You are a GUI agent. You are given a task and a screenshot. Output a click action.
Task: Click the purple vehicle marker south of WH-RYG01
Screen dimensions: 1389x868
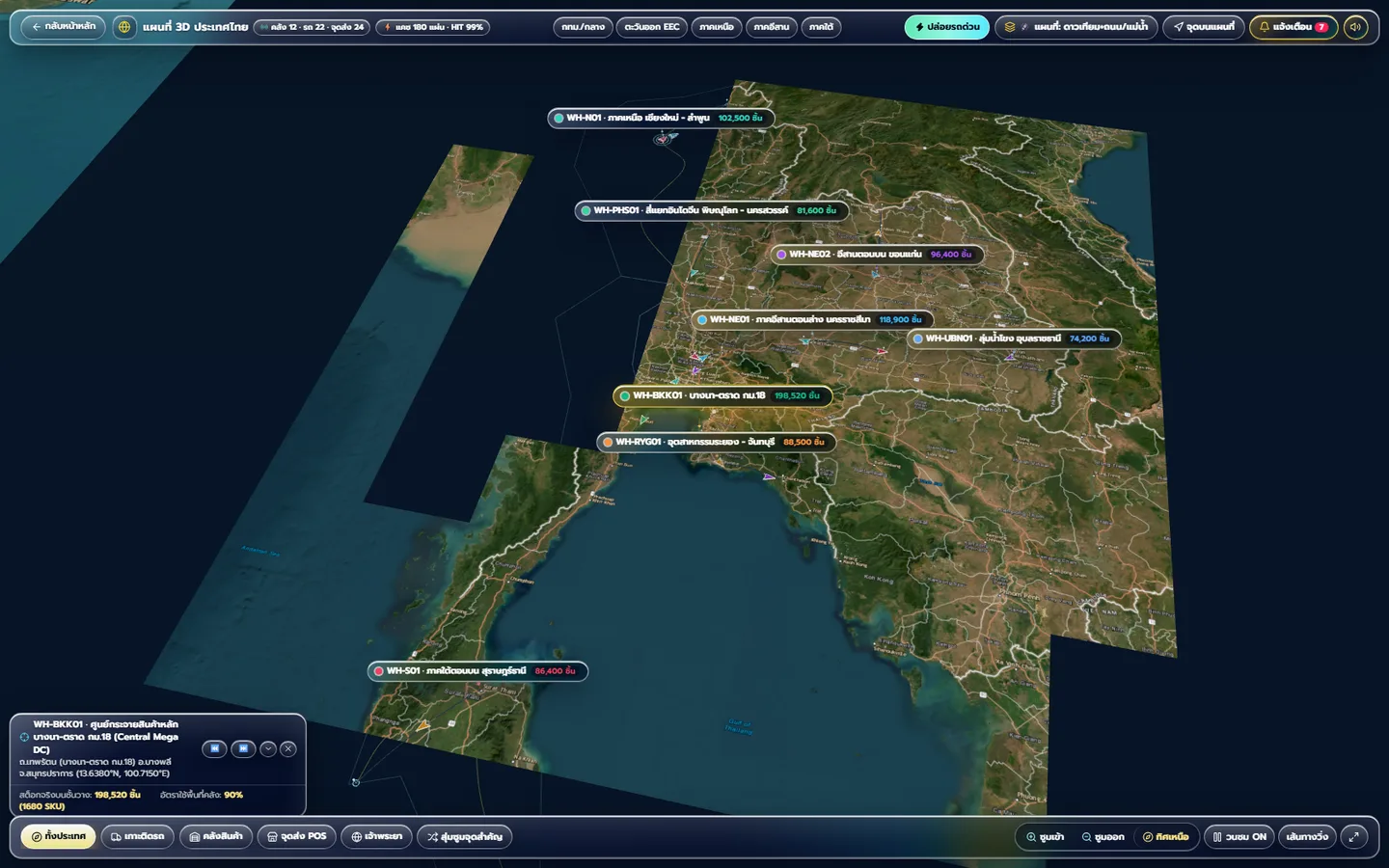769,476
